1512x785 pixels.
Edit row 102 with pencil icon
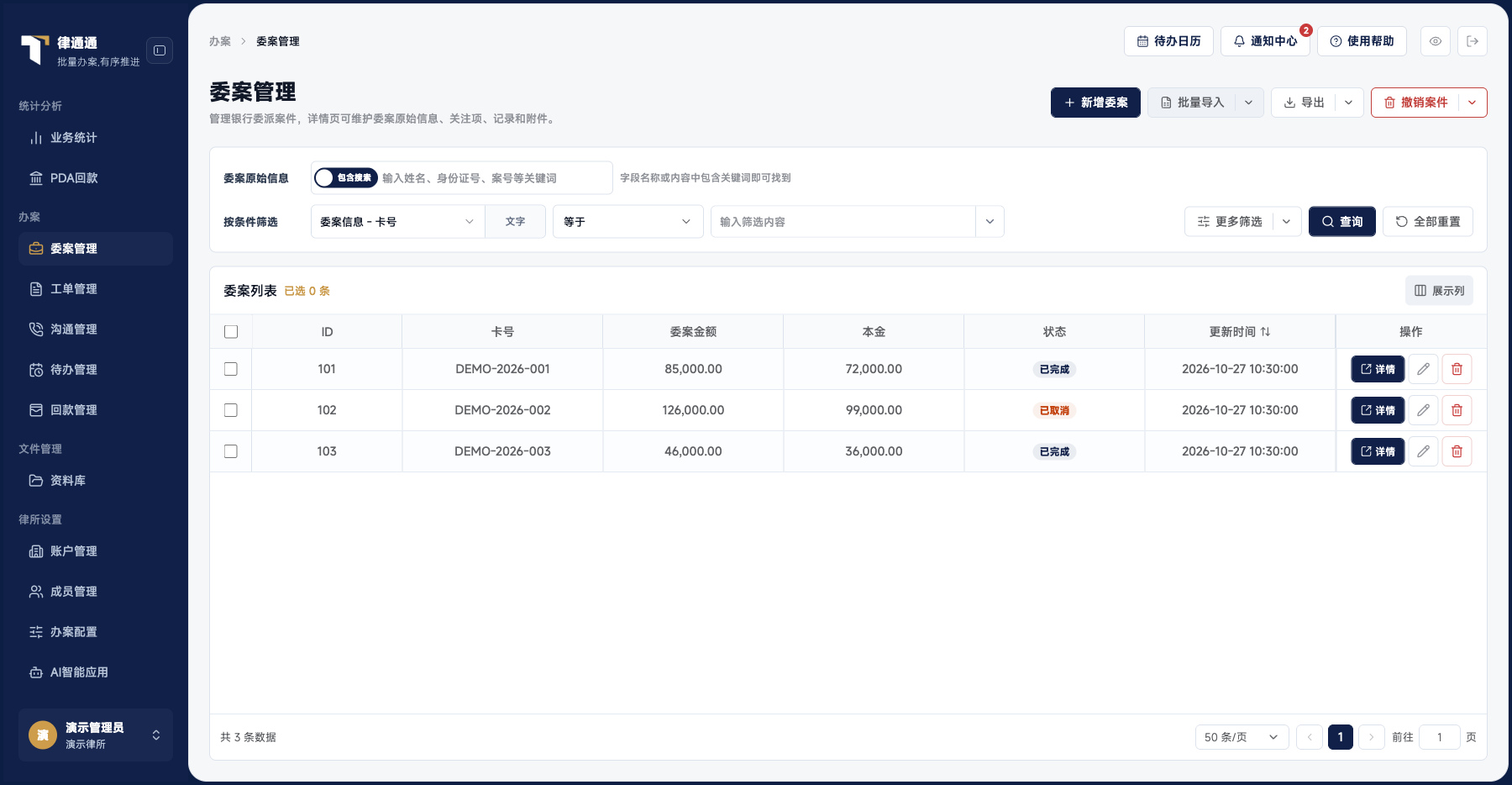click(1423, 410)
